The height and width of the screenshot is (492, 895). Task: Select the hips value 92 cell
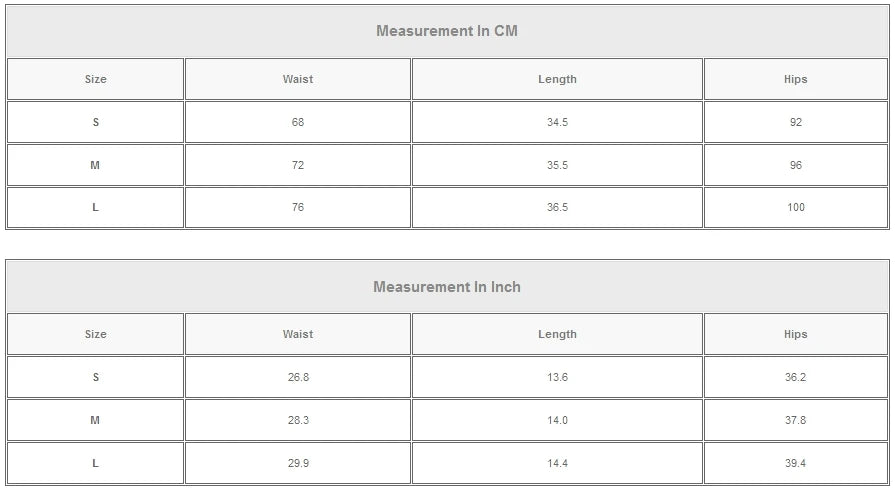[x=796, y=122]
